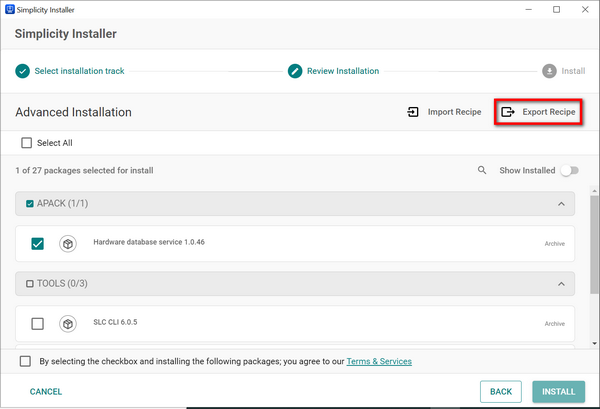
Task: Uncheck the APACK group checkbox
Action: click(30, 204)
